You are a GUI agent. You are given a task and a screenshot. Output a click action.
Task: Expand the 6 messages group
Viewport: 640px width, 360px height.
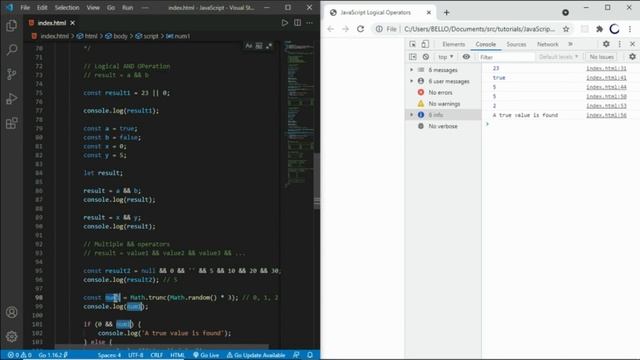click(x=411, y=70)
